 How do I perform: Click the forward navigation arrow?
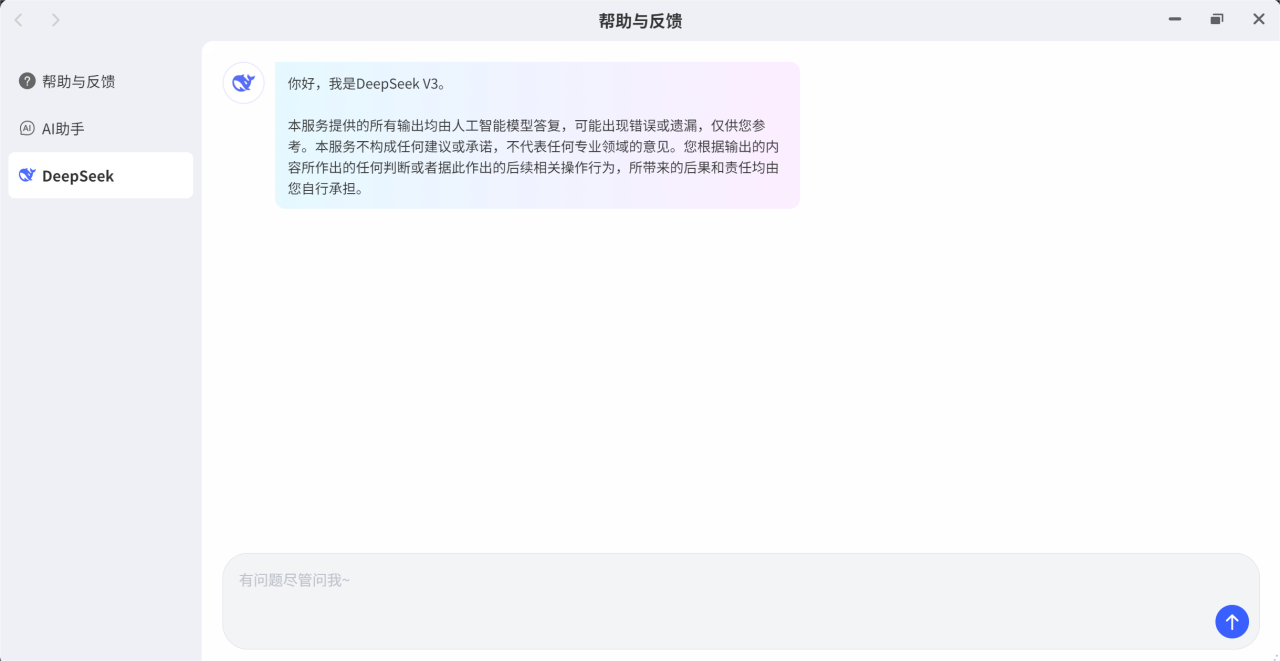pyautogui.click(x=55, y=20)
